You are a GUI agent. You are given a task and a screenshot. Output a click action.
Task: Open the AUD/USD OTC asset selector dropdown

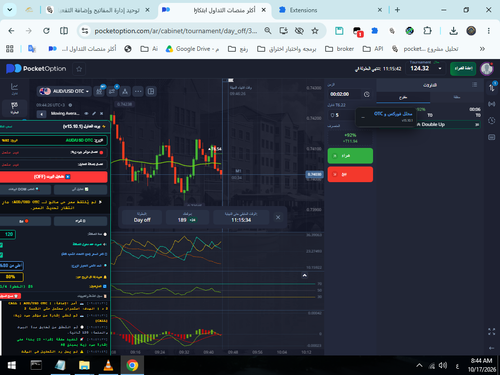click(64, 91)
